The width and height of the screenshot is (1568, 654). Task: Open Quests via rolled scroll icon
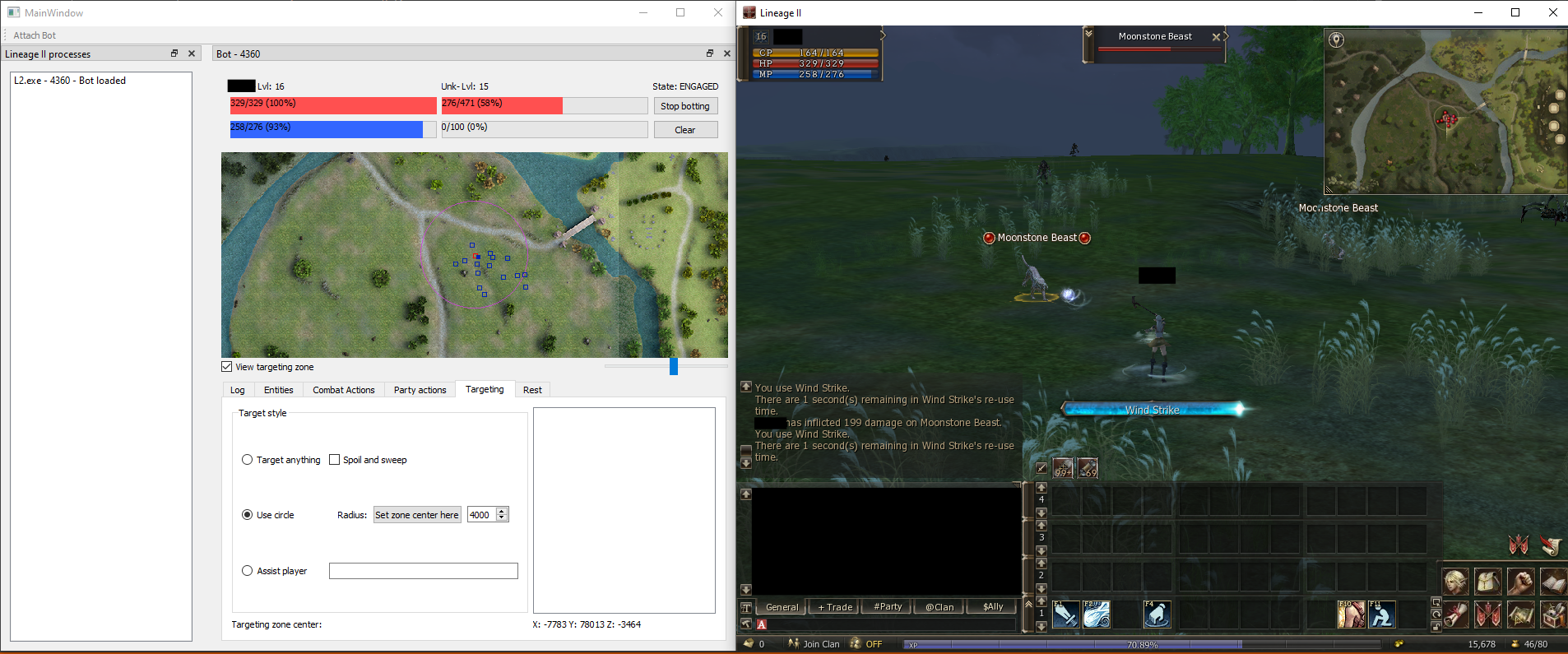(x=1455, y=615)
